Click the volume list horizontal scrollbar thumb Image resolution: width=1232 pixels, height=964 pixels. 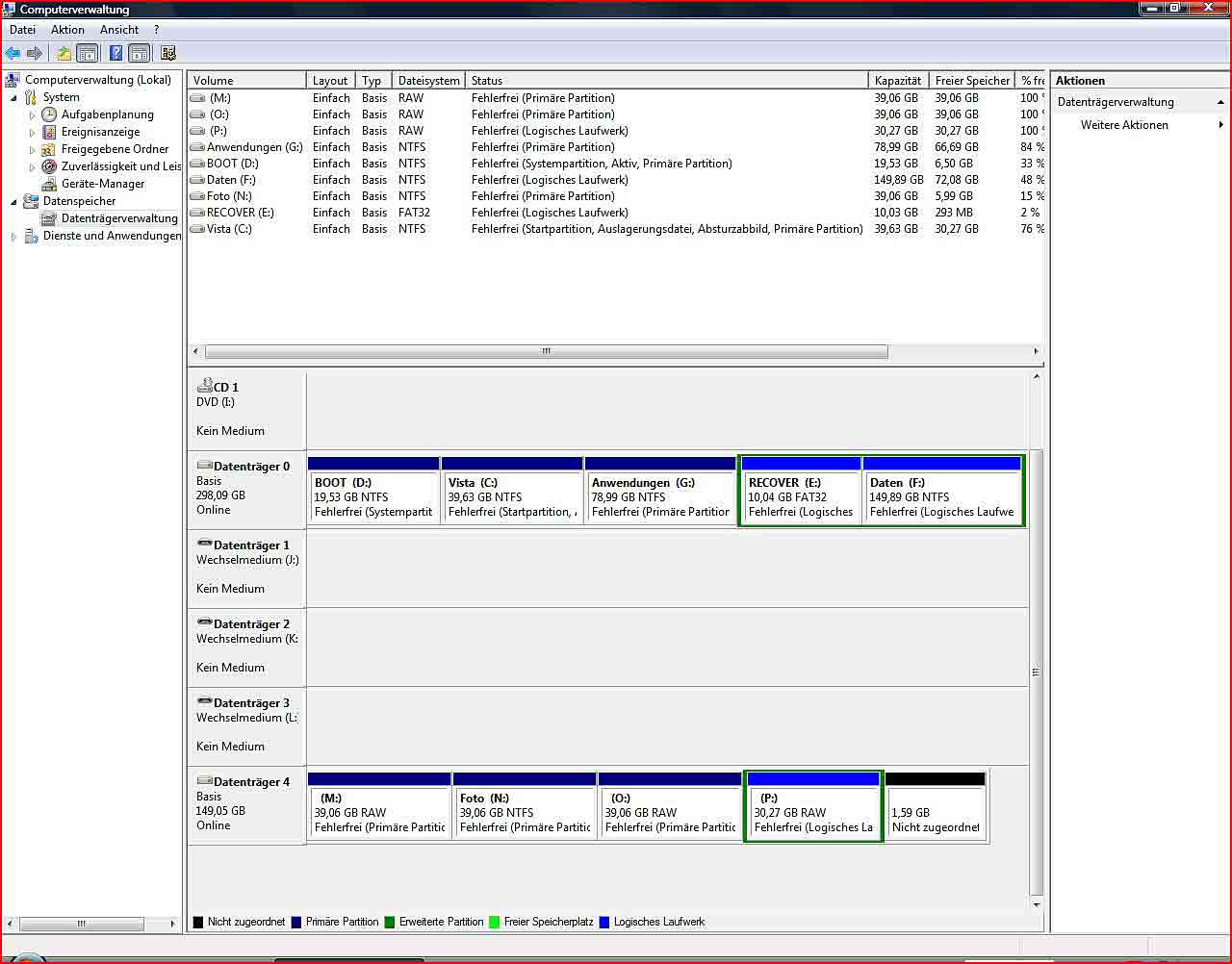click(x=546, y=351)
